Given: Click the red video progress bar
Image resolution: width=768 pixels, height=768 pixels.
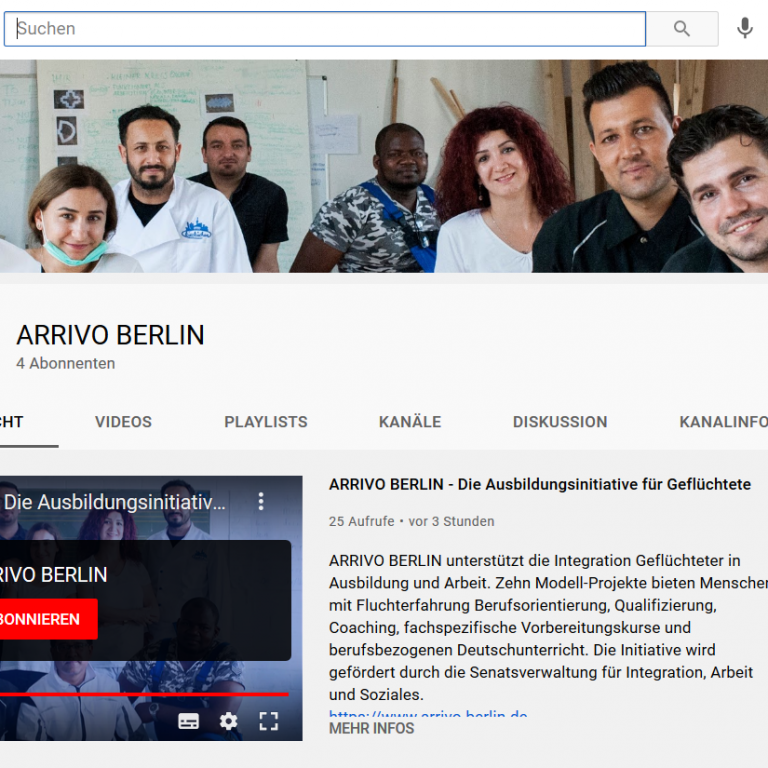Looking at the screenshot, I should [140, 693].
